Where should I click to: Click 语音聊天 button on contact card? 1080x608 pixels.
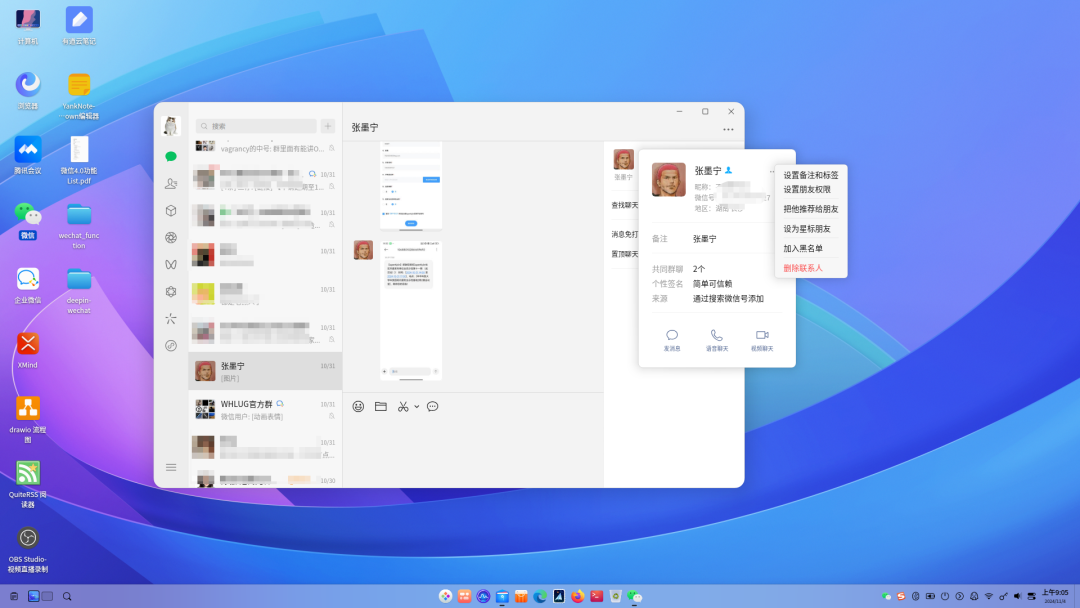[716, 340]
